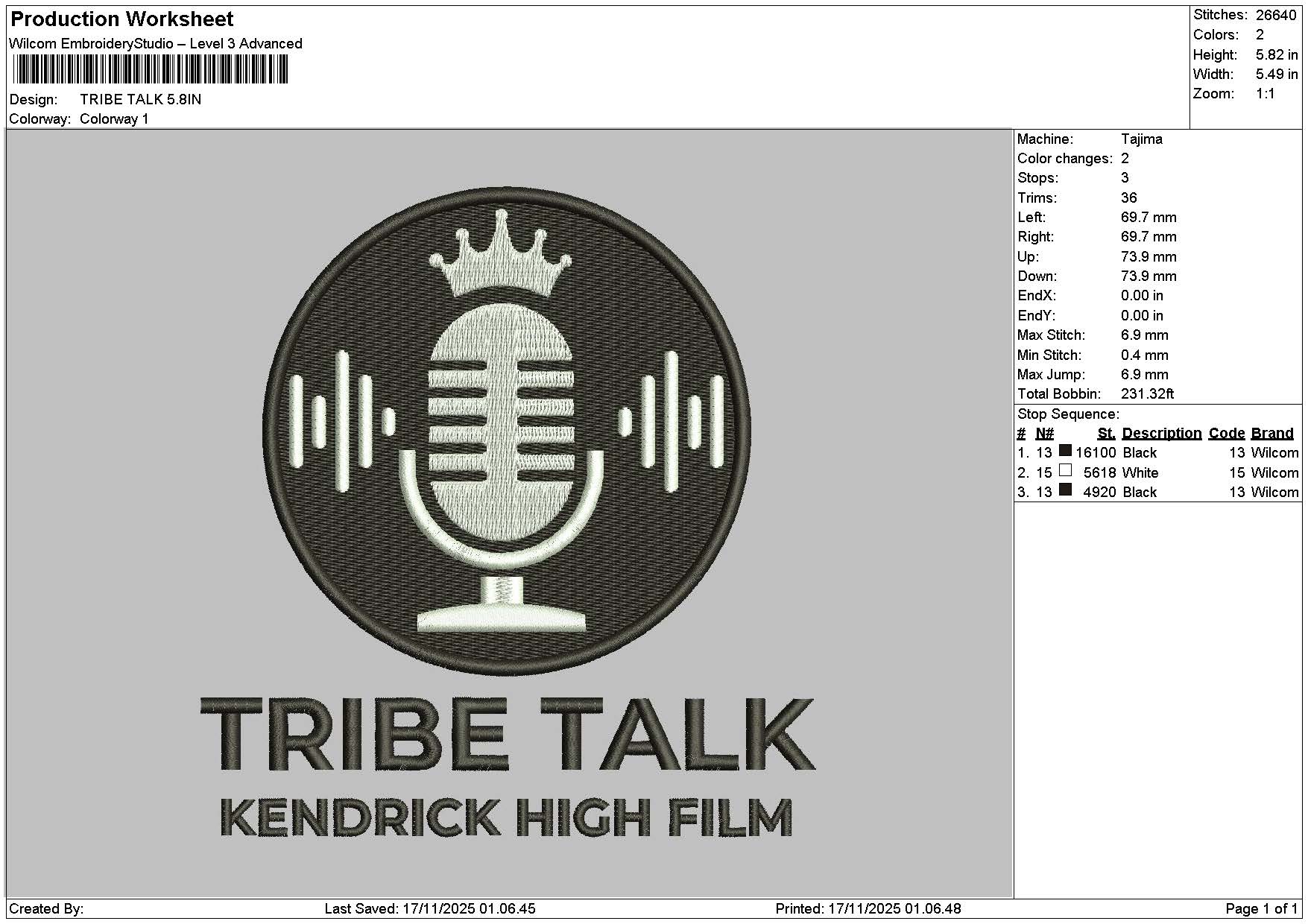Click the "Code" column header

click(x=1227, y=433)
